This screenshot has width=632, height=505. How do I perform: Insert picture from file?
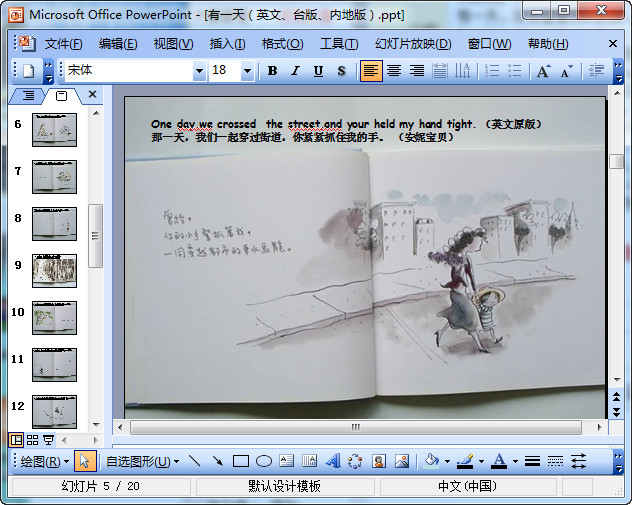[x=401, y=461]
